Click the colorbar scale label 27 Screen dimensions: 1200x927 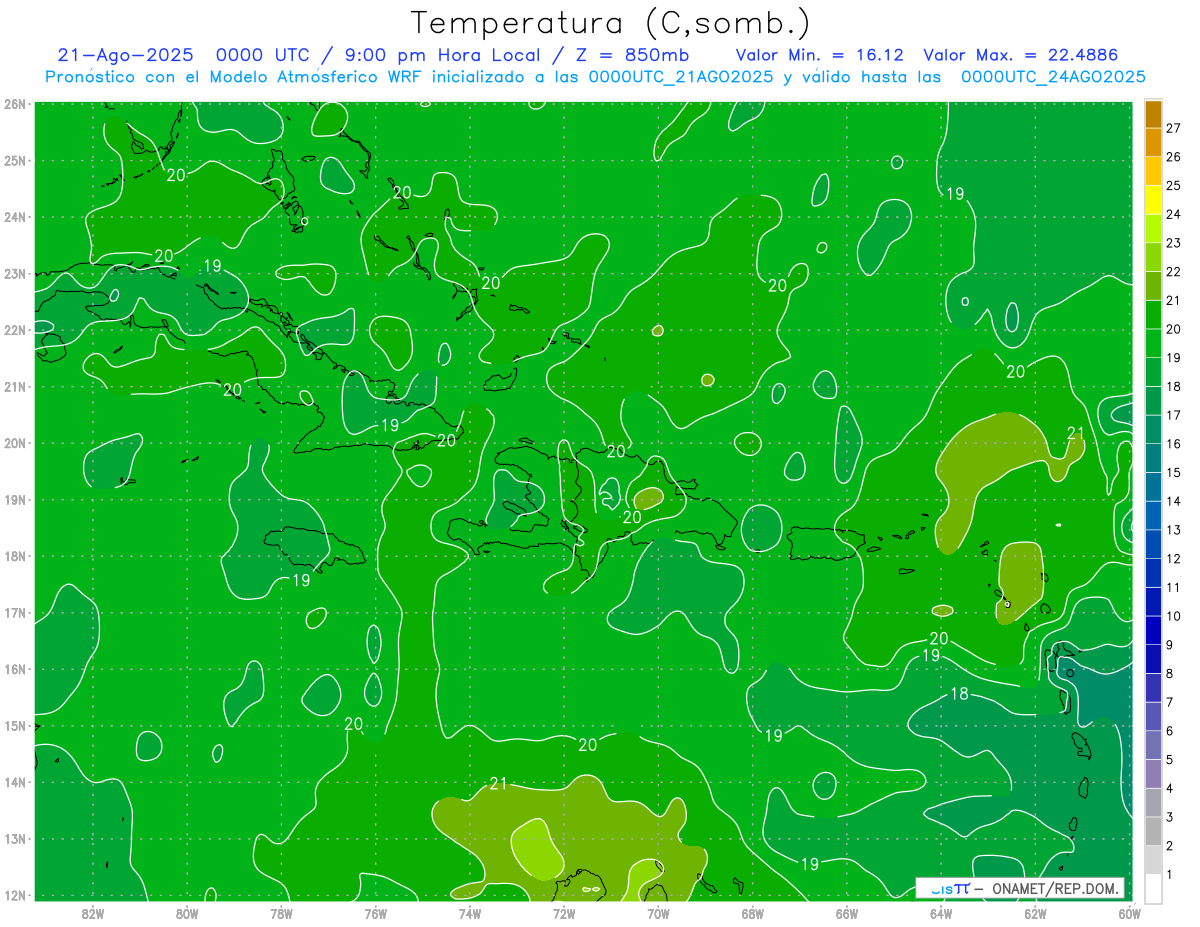1174,127
